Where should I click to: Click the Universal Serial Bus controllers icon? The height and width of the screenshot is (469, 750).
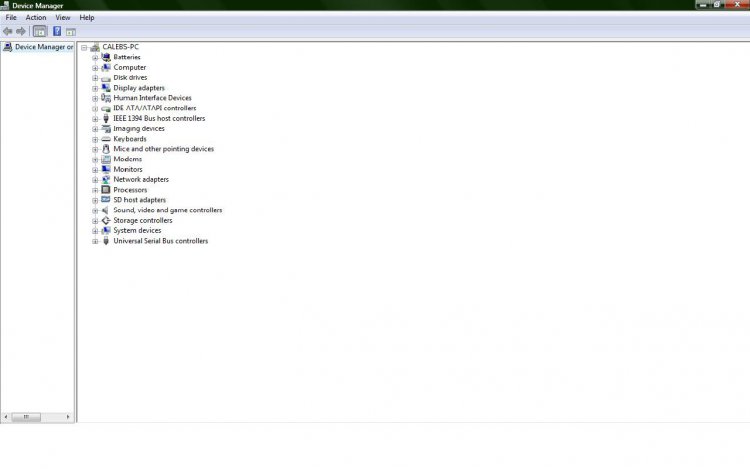(106, 241)
